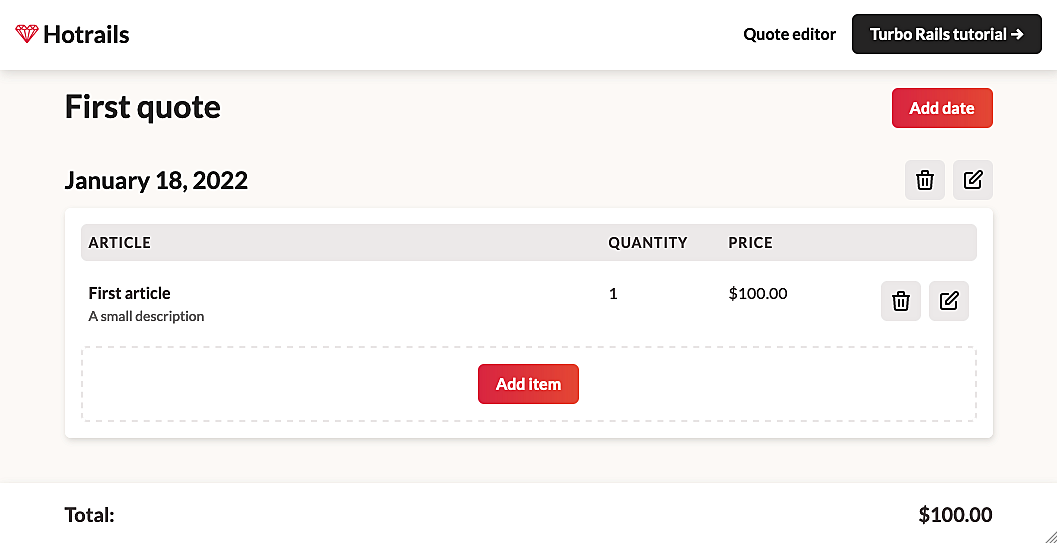Click the Hotrails brand name

point(86,34)
